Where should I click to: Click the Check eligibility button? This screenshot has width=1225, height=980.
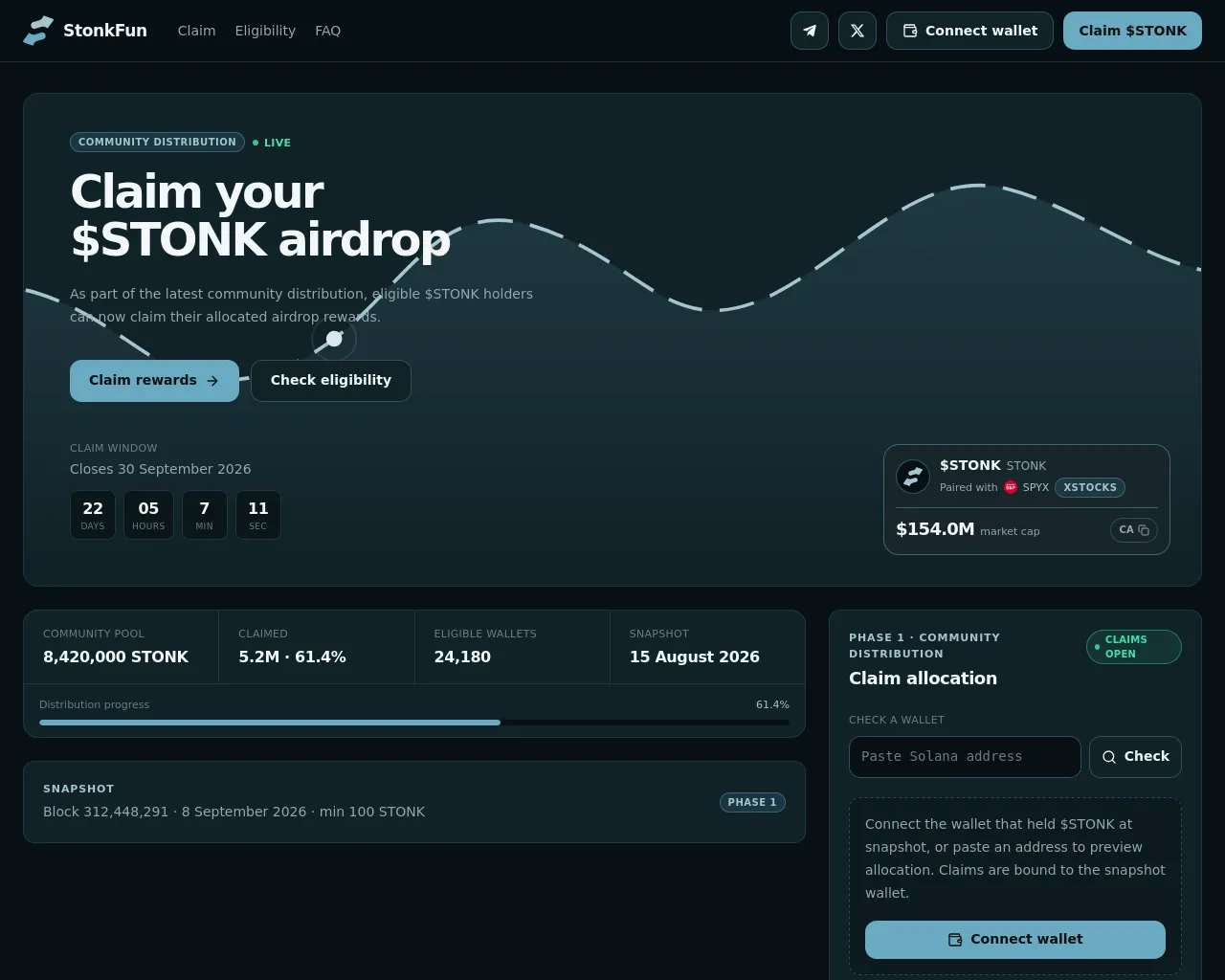pos(331,381)
